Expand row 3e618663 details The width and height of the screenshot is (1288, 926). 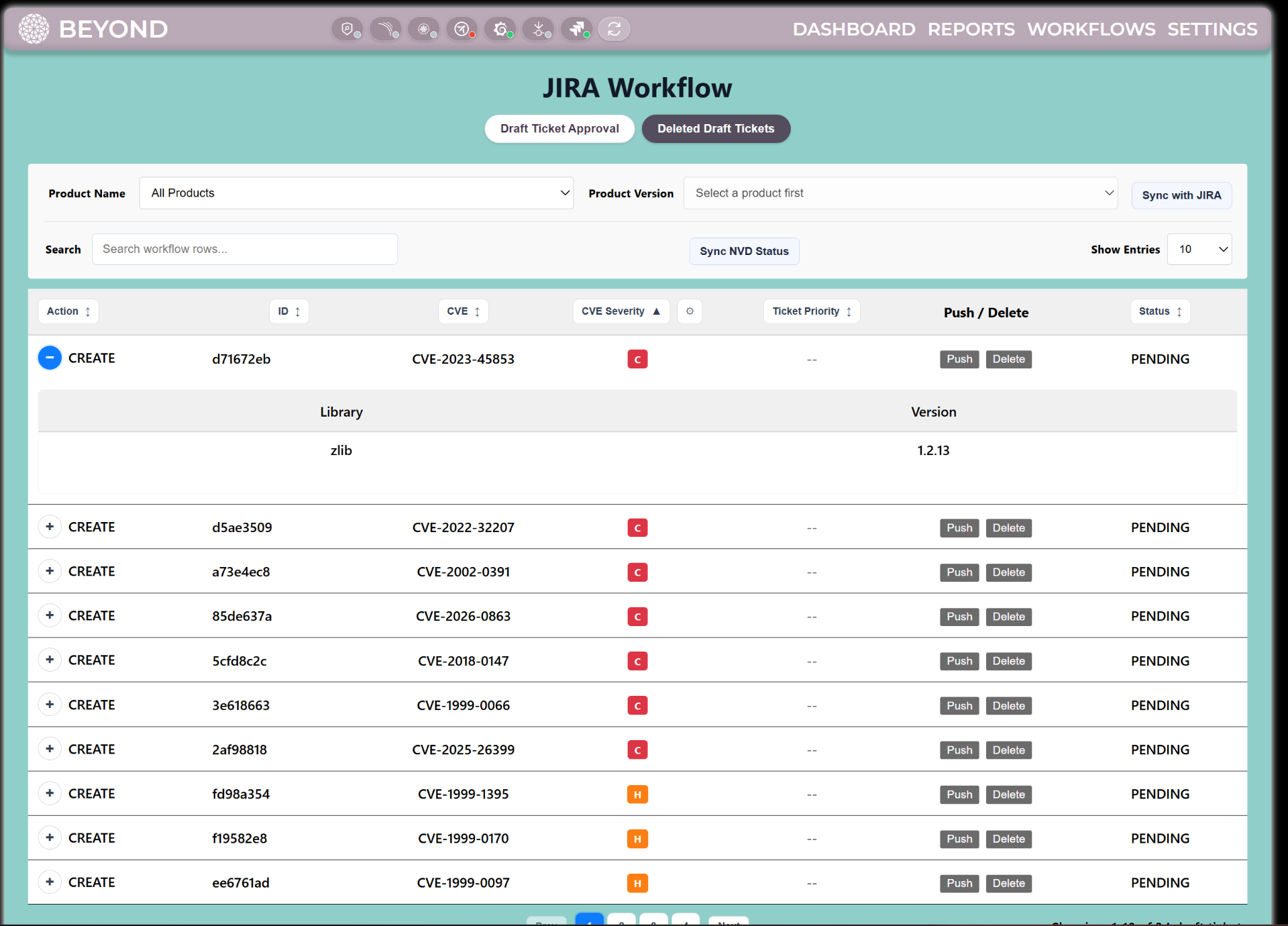[50, 705]
